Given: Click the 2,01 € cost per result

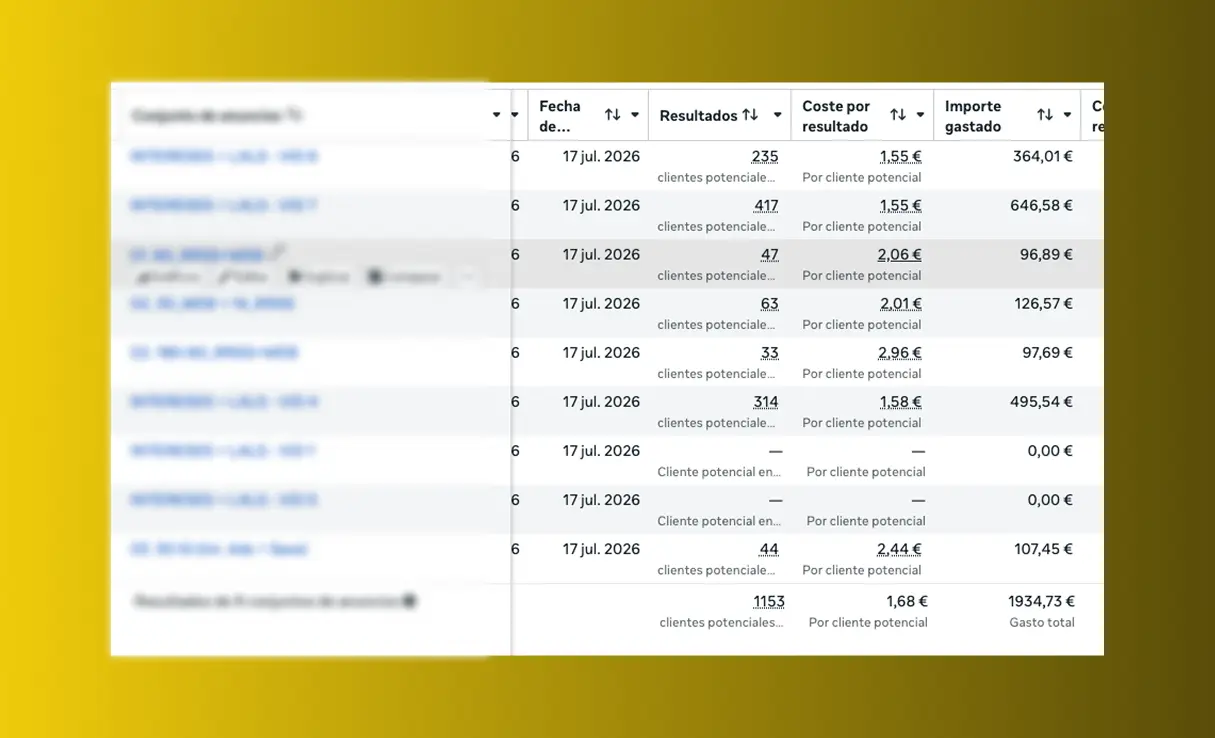Looking at the screenshot, I should (x=900, y=304).
